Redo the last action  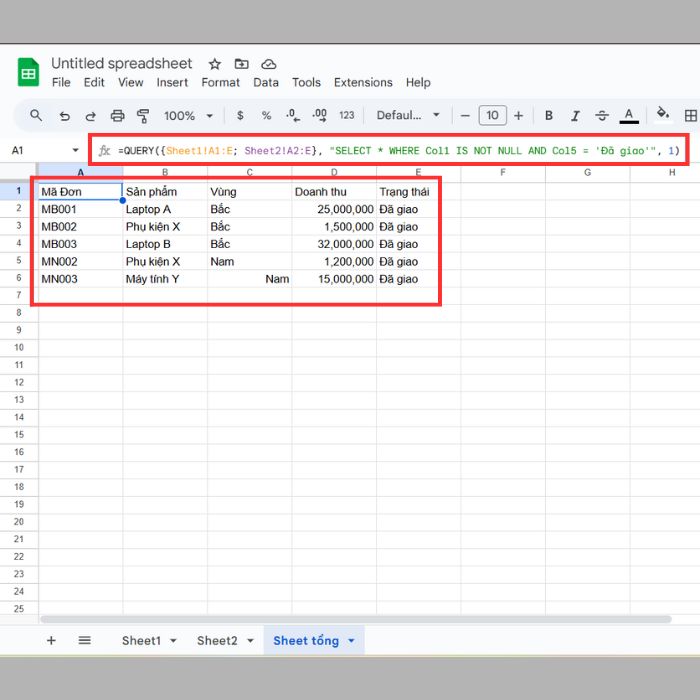[91, 116]
